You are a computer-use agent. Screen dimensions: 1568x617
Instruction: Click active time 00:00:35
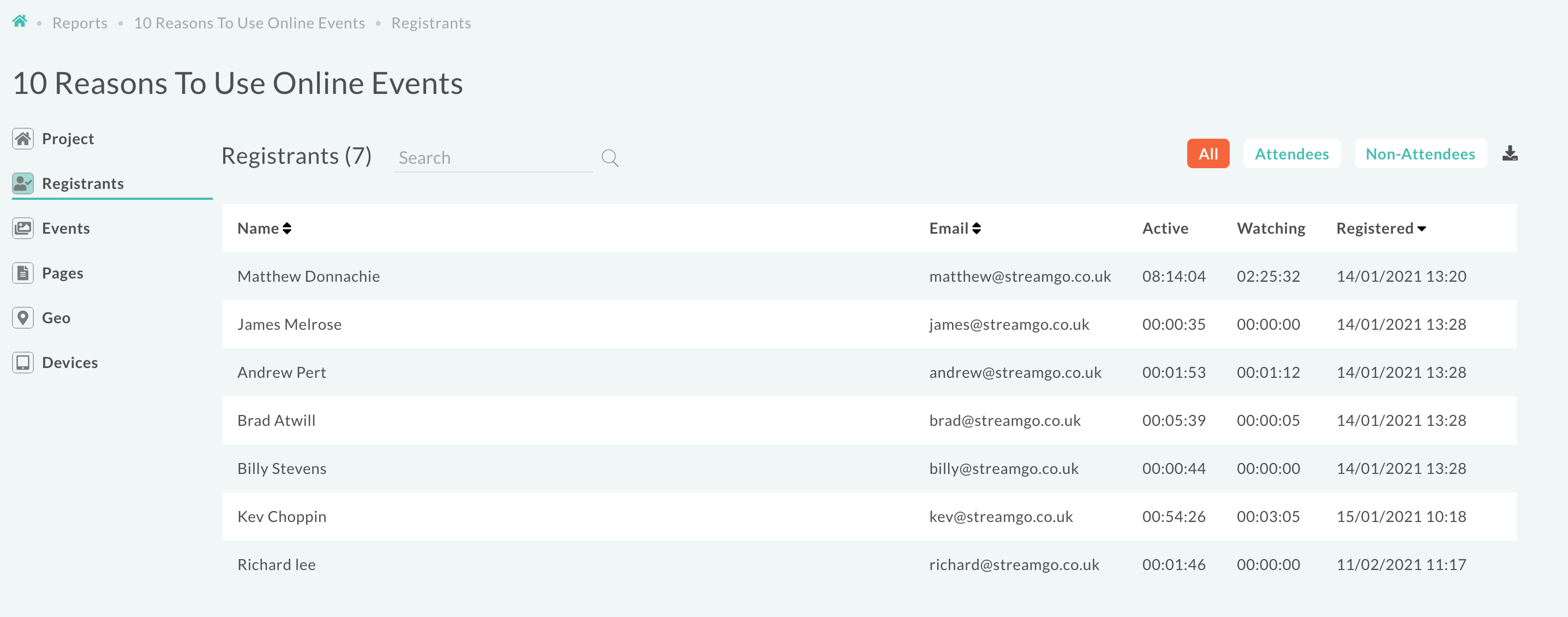(x=1174, y=325)
